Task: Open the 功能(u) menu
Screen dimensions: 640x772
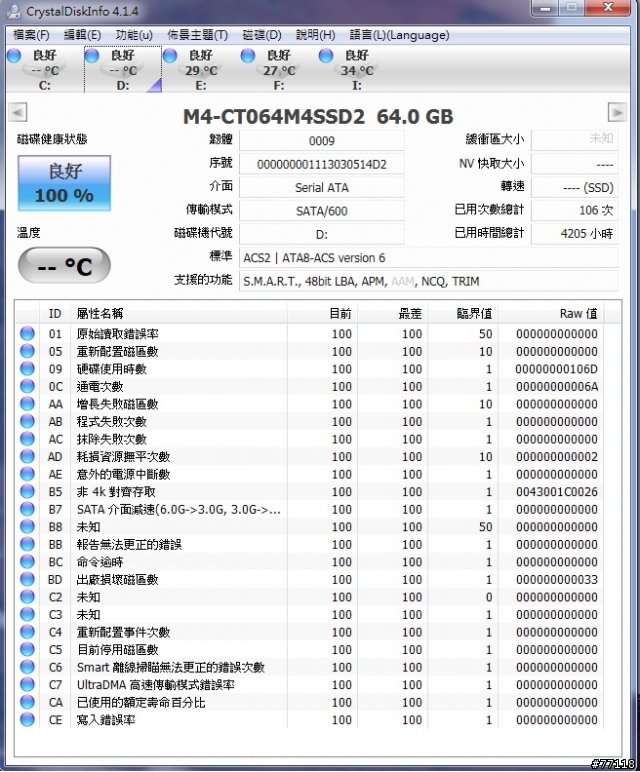Action: coord(134,35)
